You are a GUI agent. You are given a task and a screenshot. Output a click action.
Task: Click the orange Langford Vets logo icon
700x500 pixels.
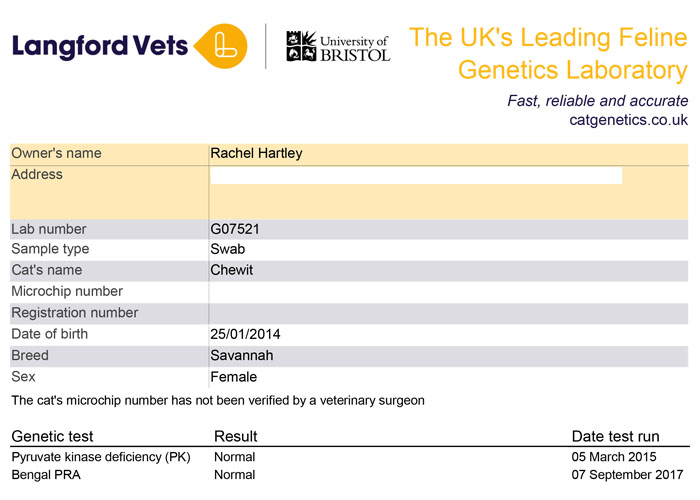click(221, 46)
